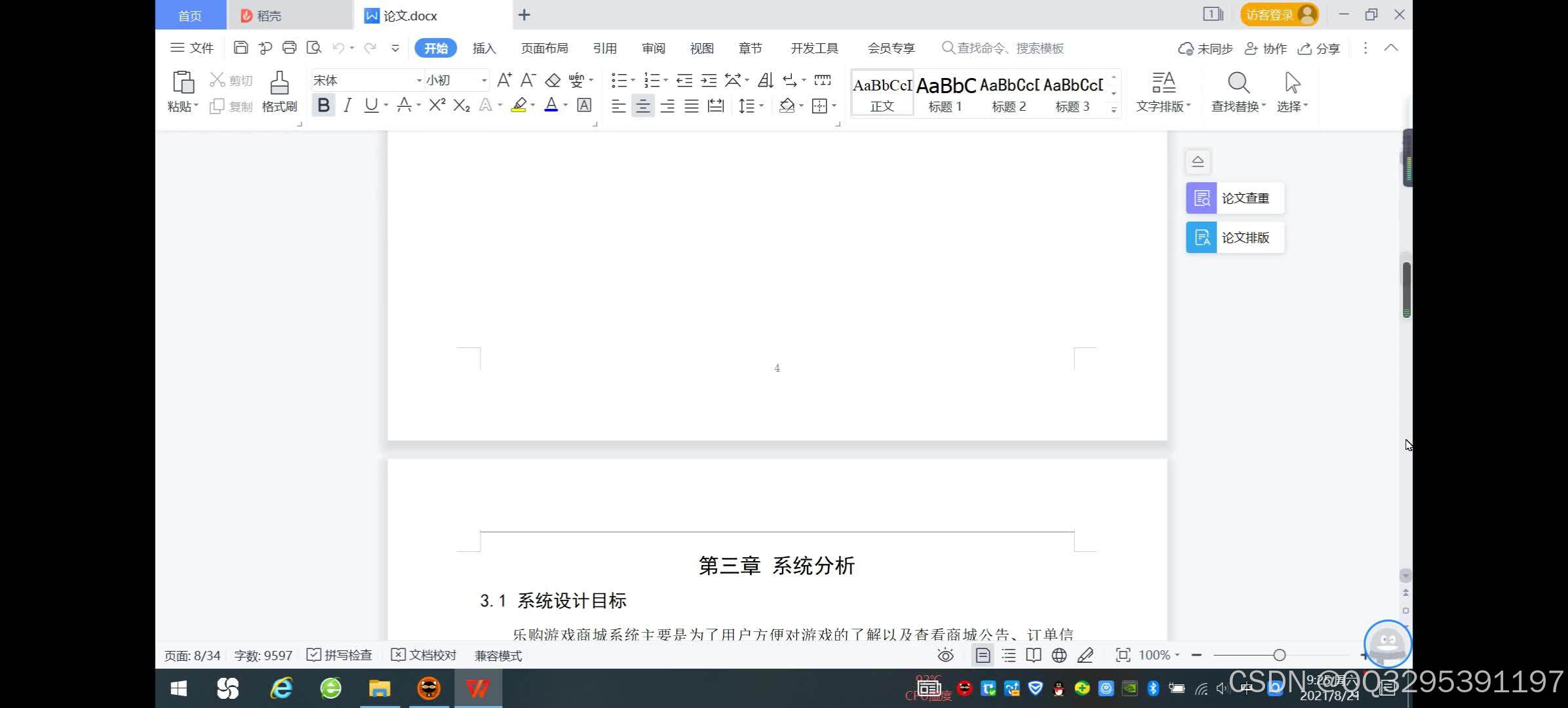The height and width of the screenshot is (708, 1568).
Task: Click the fit-page zoom icon in status bar
Action: (1123, 655)
